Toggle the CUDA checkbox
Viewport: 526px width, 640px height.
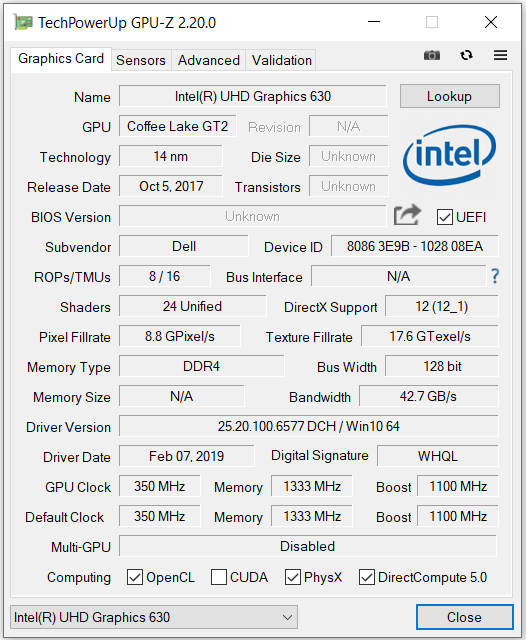click(x=219, y=577)
